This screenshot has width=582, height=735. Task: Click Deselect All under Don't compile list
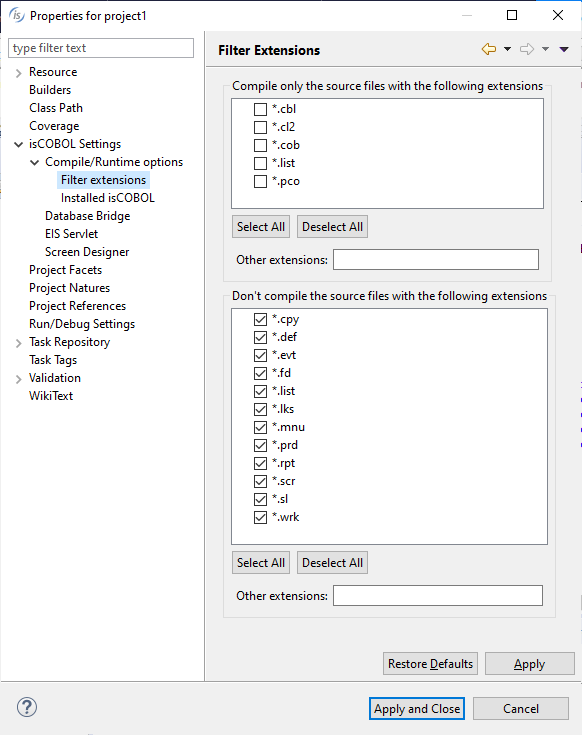[x=332, y=562]
